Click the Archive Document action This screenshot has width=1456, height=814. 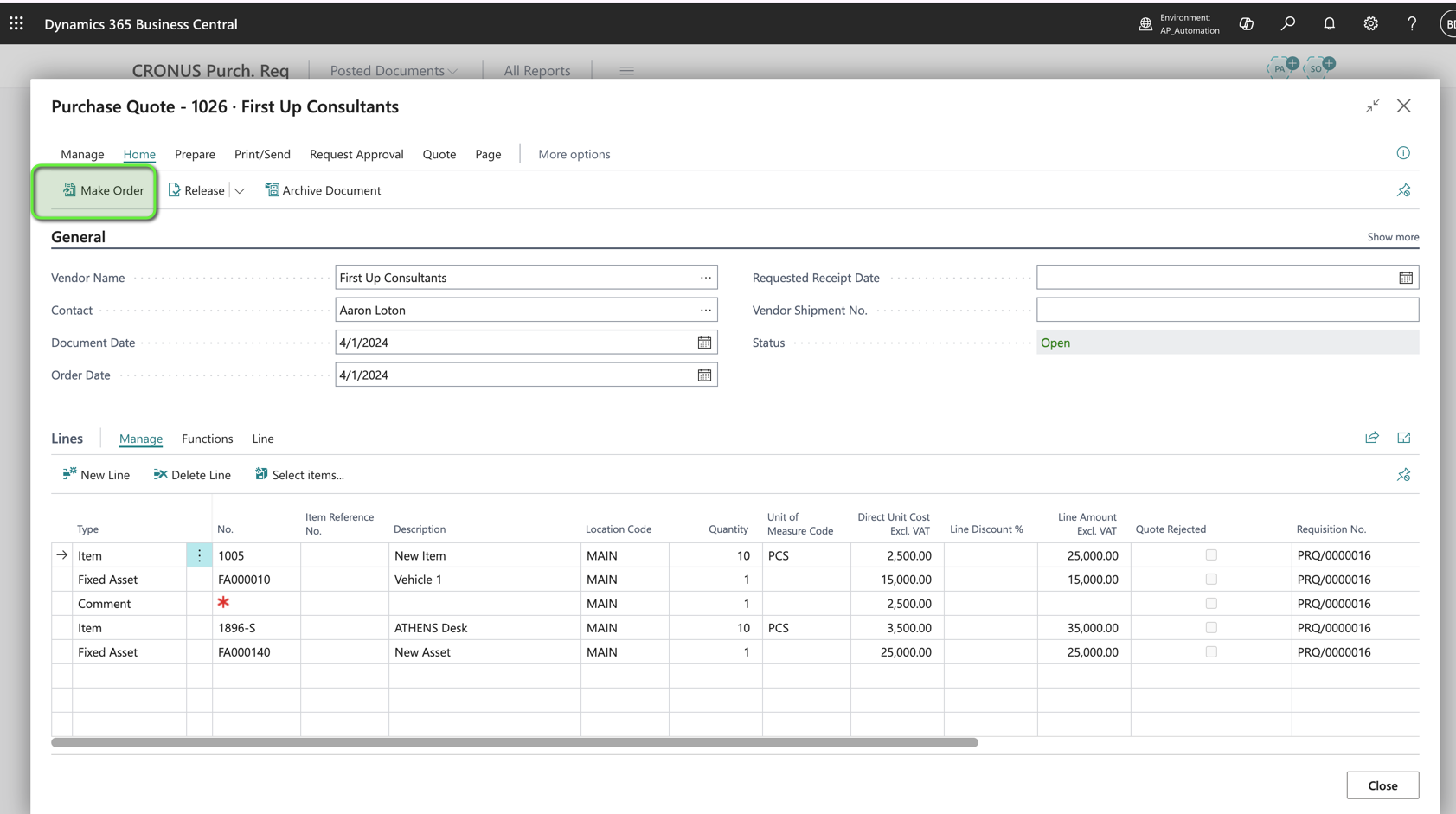pyautogui.click(x=323, y=190)
